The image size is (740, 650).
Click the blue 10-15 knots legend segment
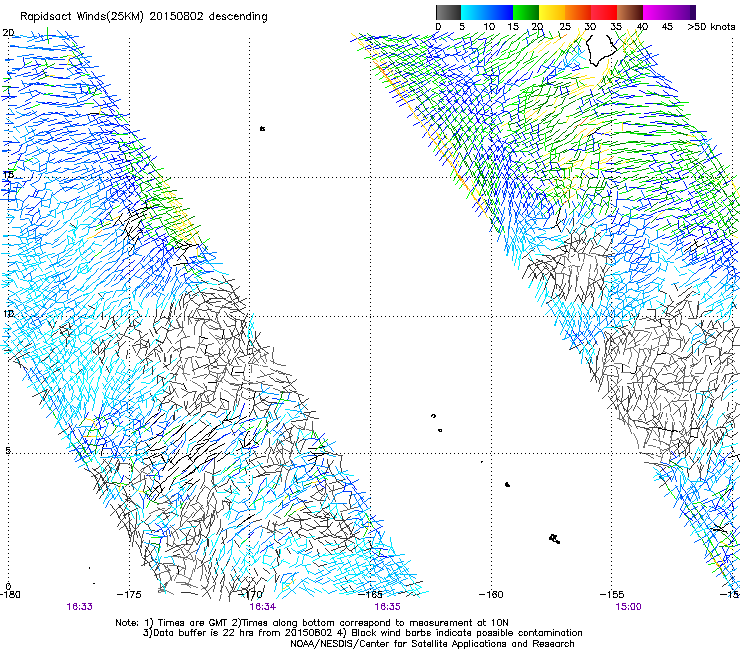point(500,12)
